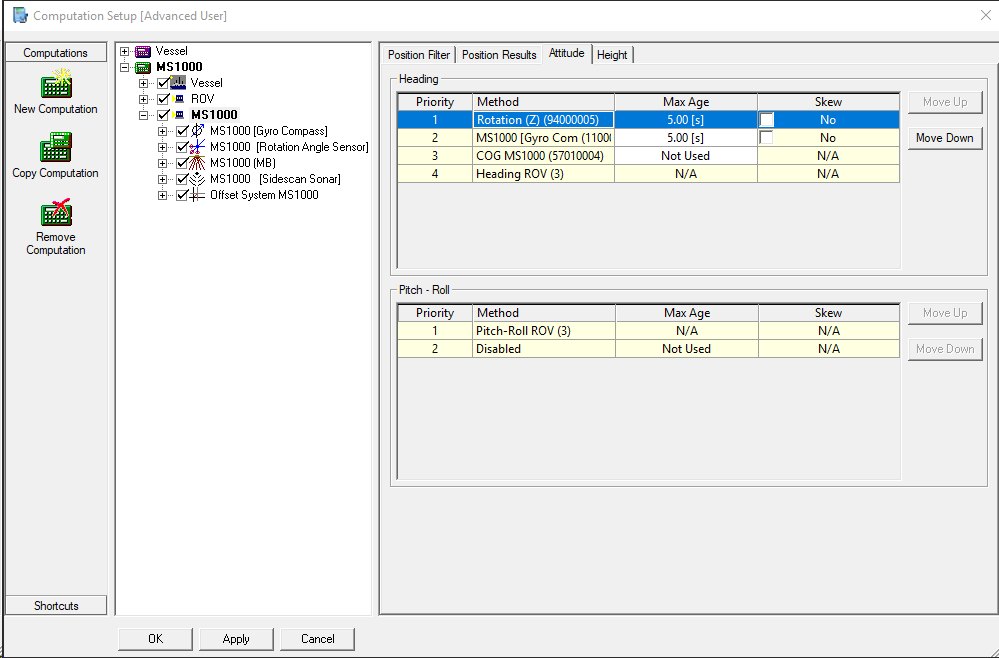This screenshot has height=658, width=999.
Task: Open the Height tab
Action: coord(612,55)
